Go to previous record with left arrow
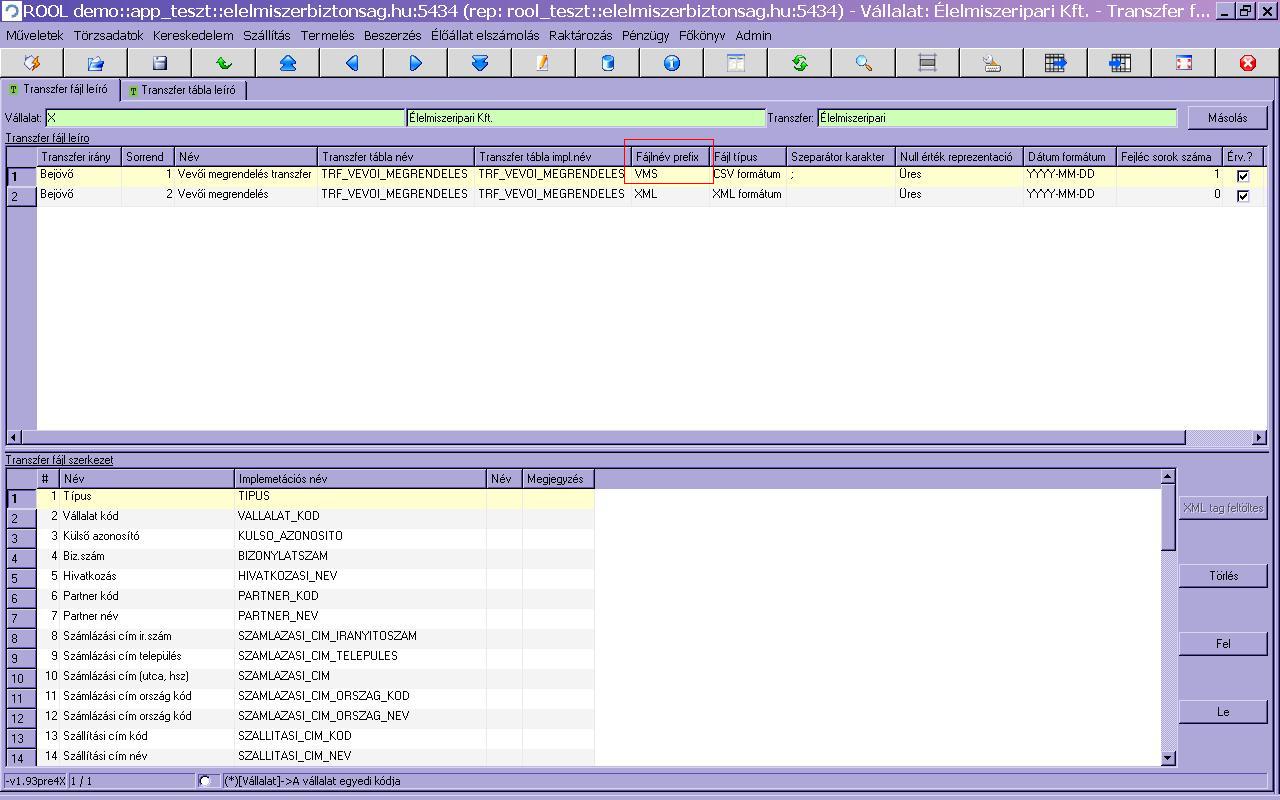 (x=352, y=63)
